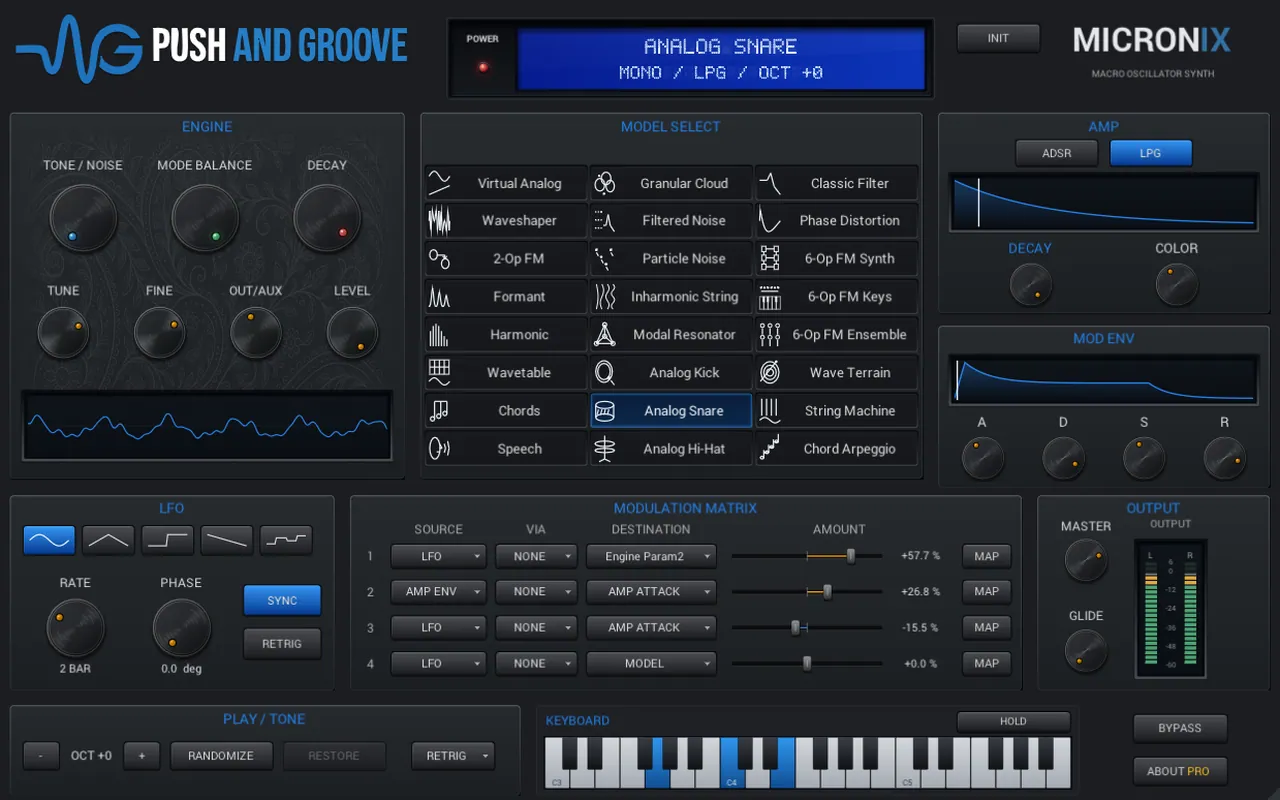Image resolution: width=1280 pixels, height=800 pixels.
Task: Click the BYPASS button
Action: 1180,728
